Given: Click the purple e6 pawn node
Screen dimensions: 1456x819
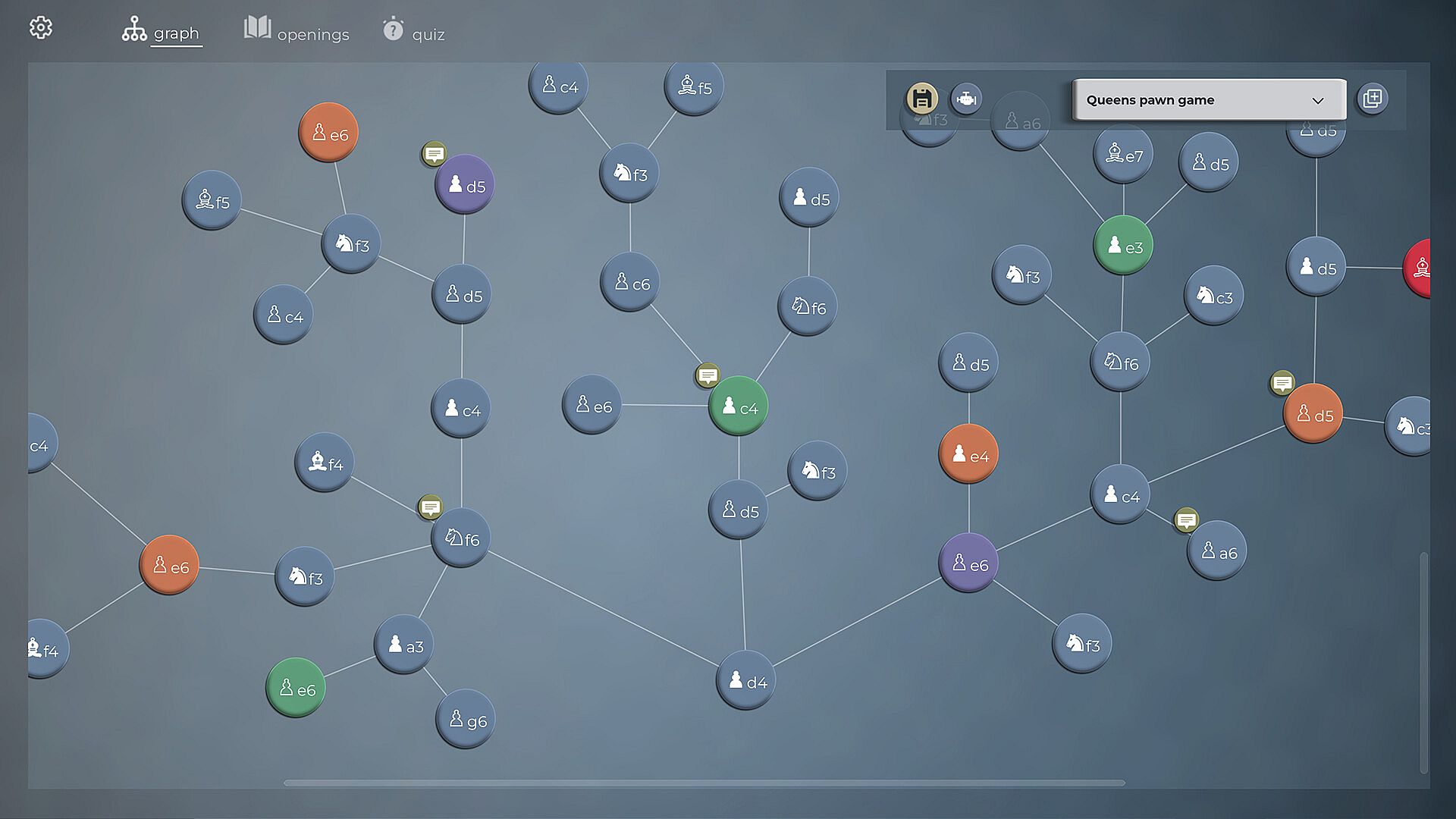Looking at the screenshot, I should [x=968, y=563].
